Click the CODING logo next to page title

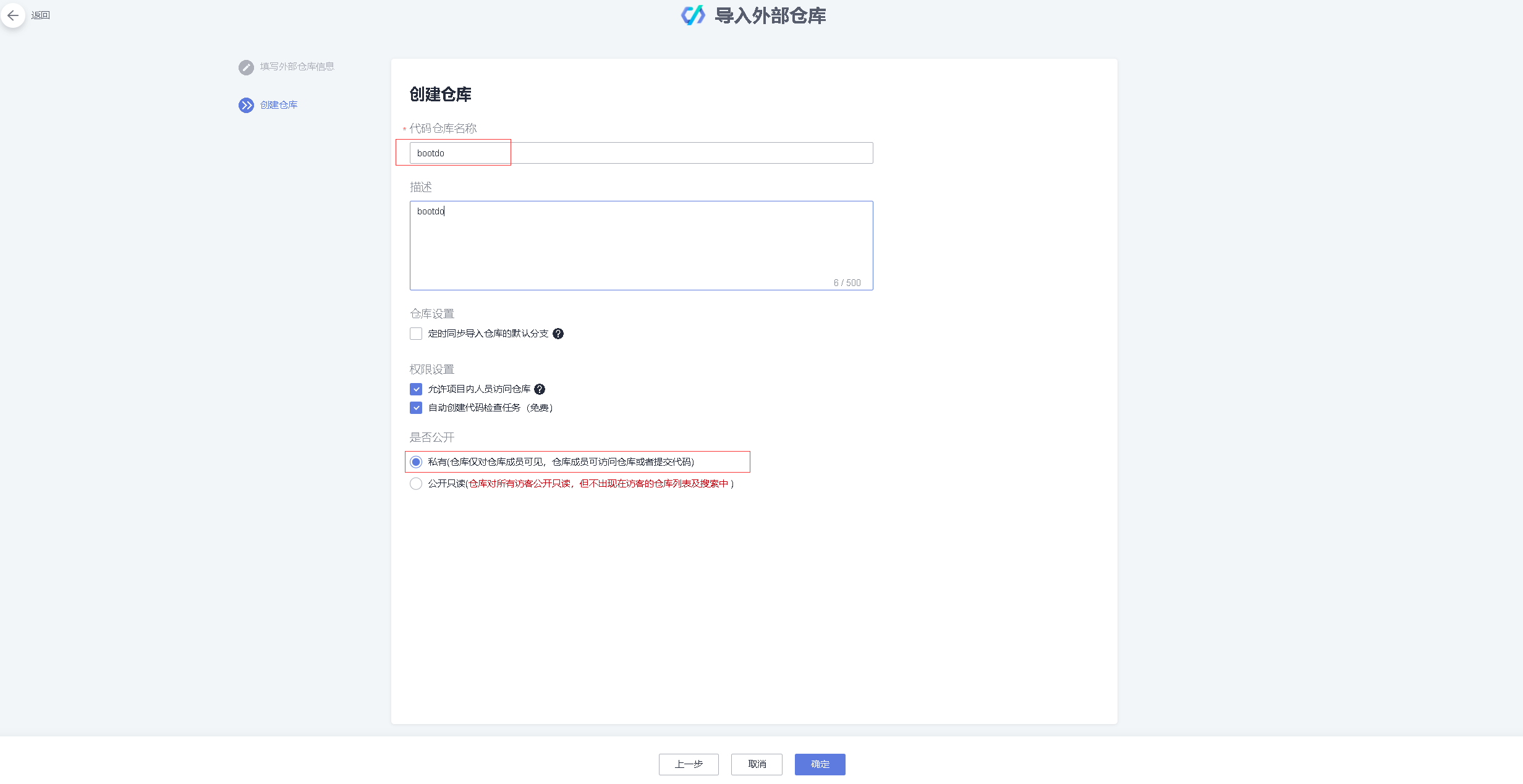[692, 16]
